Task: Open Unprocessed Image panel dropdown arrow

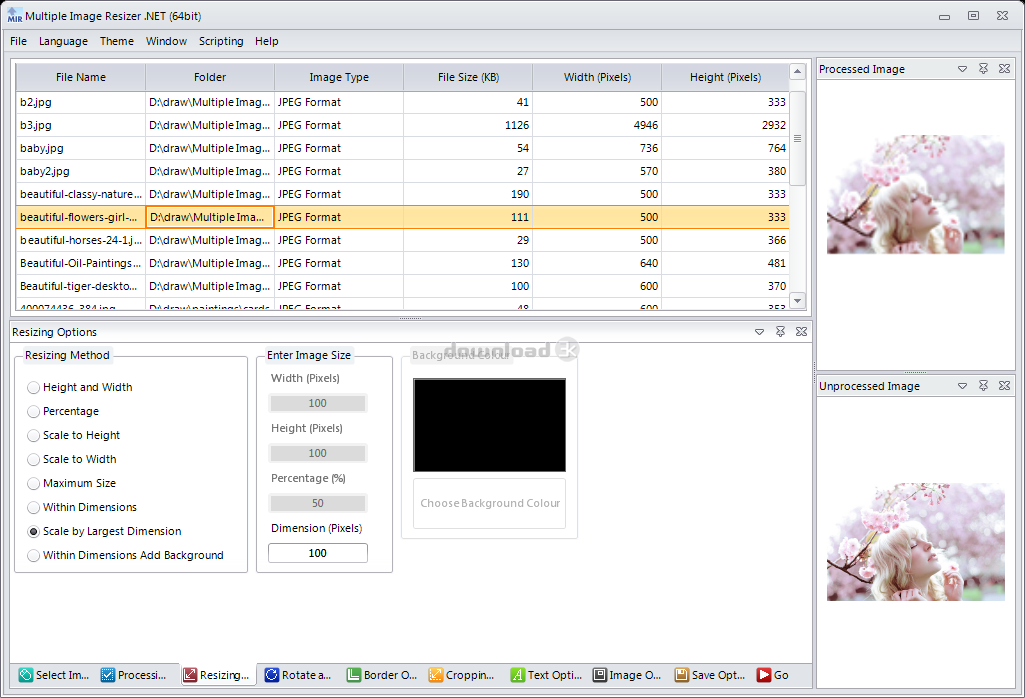Action: [x=962, y=386]
